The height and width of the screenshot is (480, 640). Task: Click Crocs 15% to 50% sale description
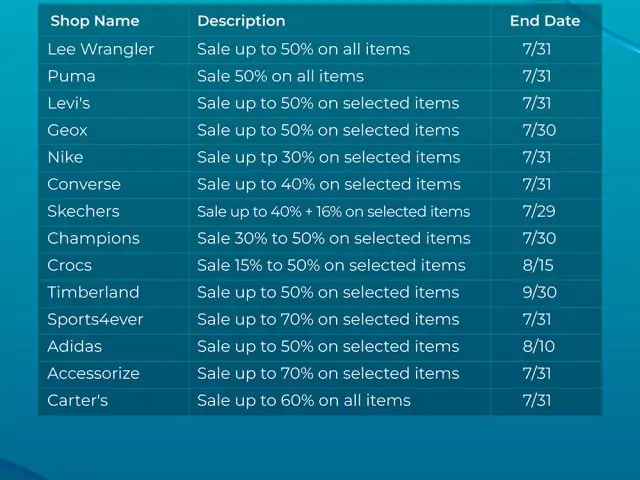331,265
